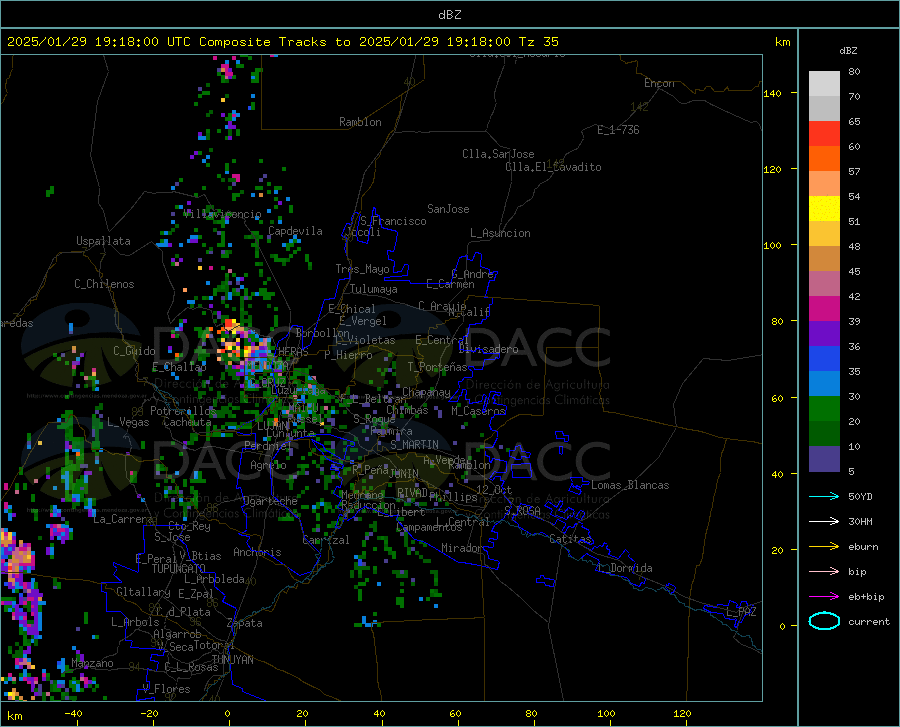Image resolution: width=900 pixels, height=727 pixels.
Task: Click the 'S_Francisco' map label
Action: pyautogui.click(x=393, y=221)
